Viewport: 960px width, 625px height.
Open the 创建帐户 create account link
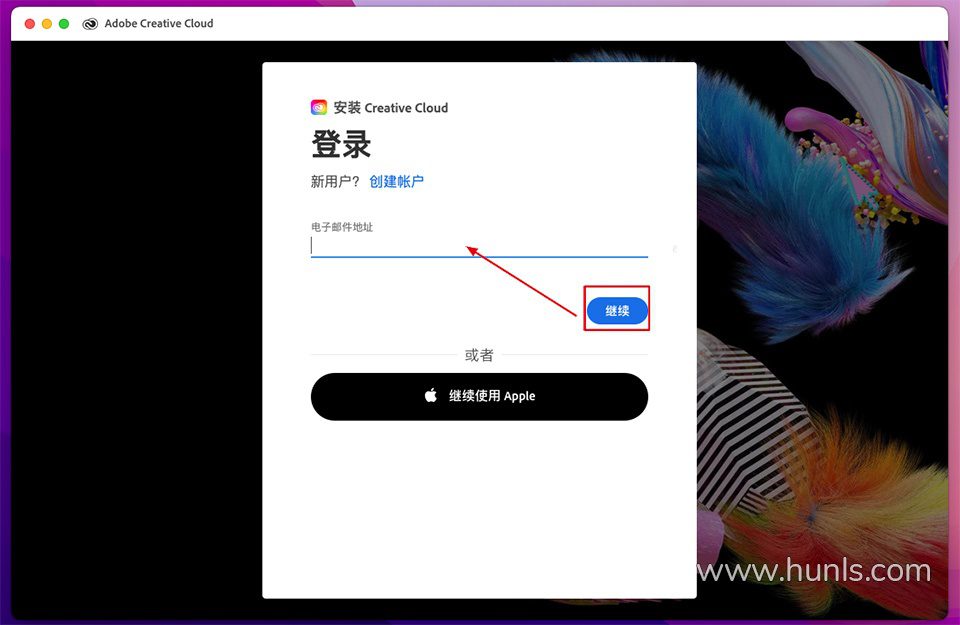396,181
